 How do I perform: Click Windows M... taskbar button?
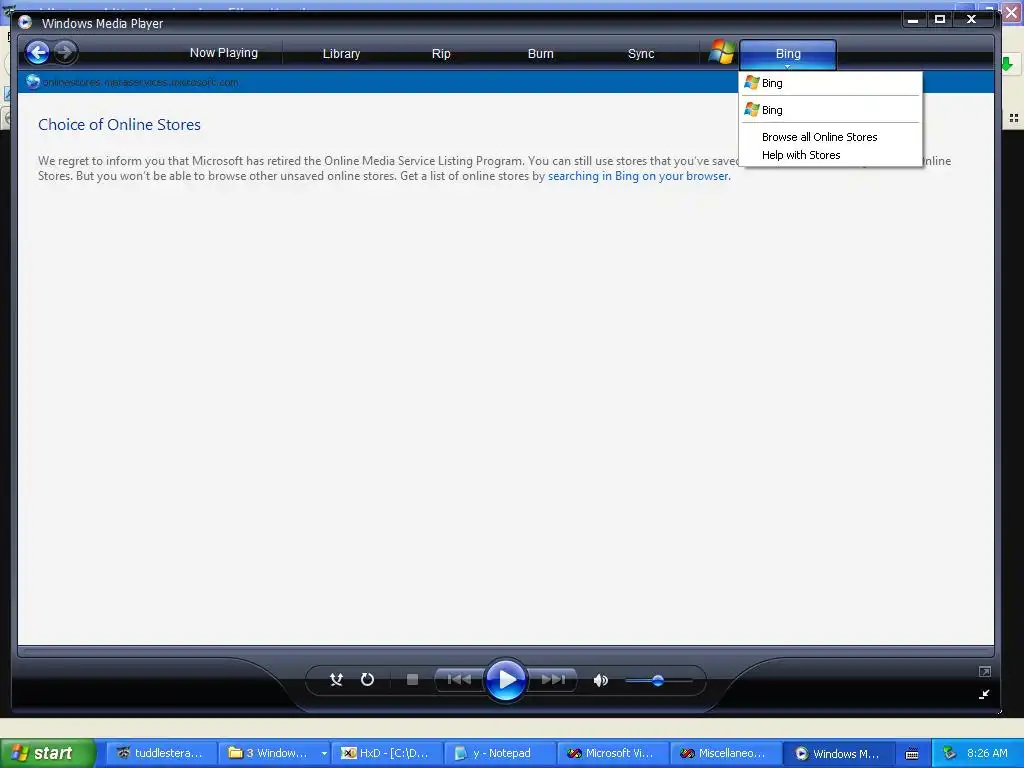click(x=839, y=753)
